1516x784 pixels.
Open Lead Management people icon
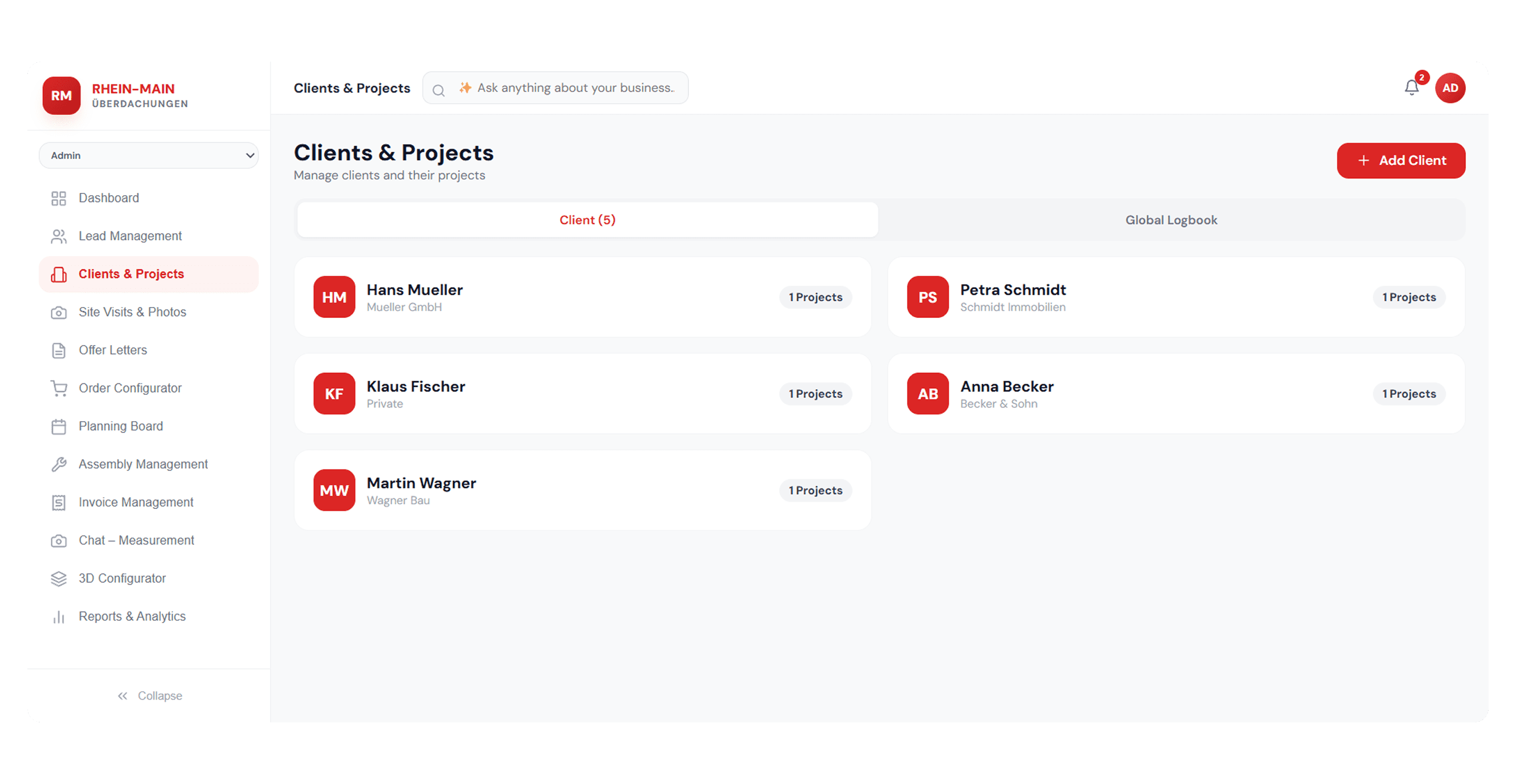click(59, 236)
